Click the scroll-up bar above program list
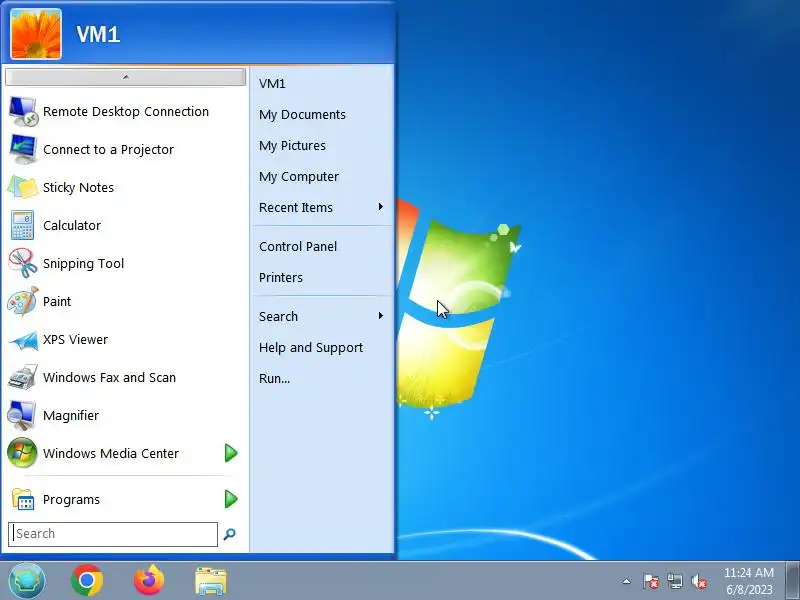 pos(126,77)
